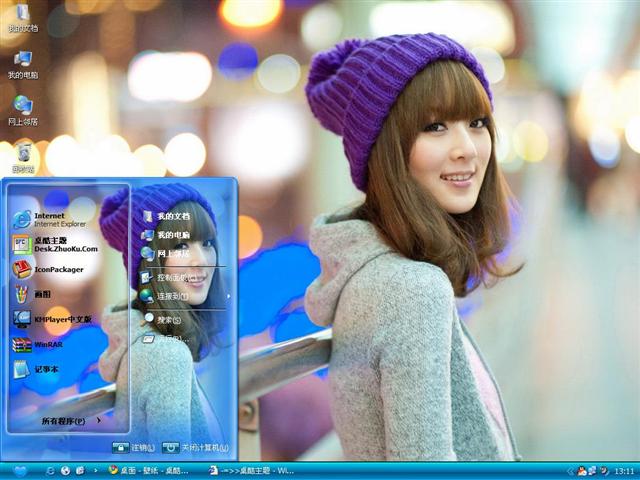Open 我的文档 desktop icon
The height and width of the screenshot is (480, 640).
coord(23,18)
